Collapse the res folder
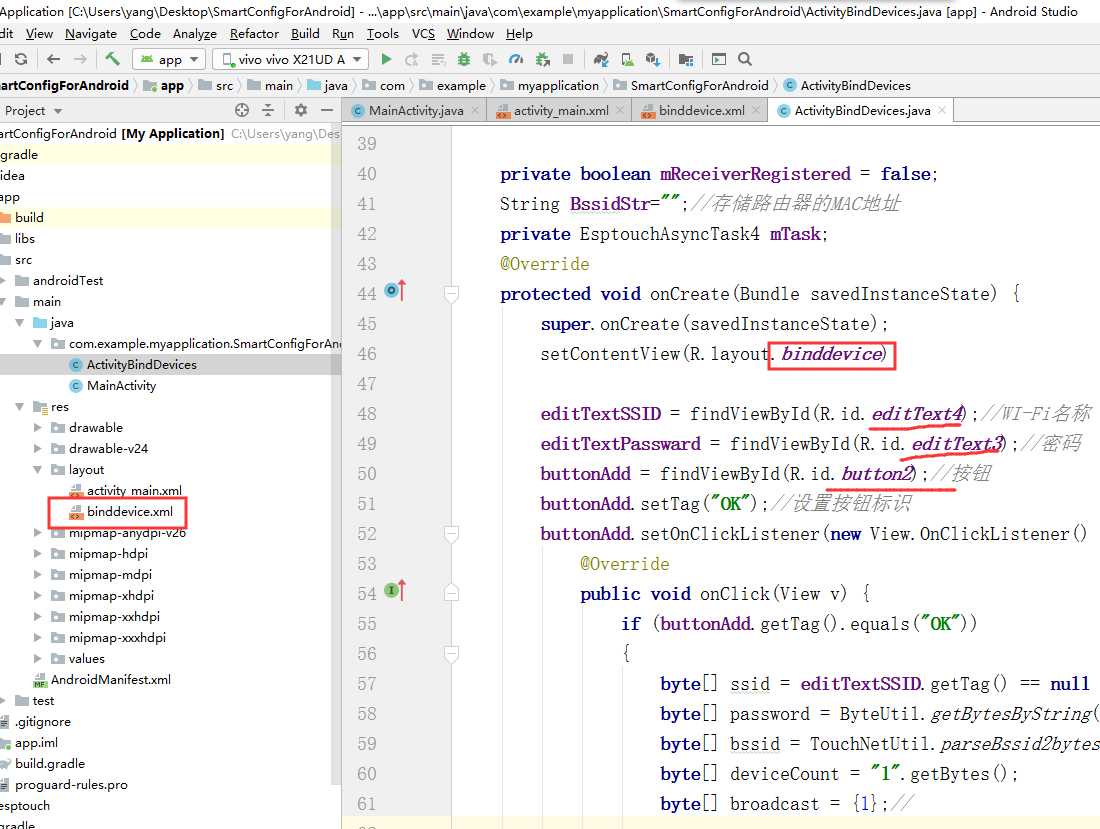Viewport: 1100px width, 829px height. (20, 407)
